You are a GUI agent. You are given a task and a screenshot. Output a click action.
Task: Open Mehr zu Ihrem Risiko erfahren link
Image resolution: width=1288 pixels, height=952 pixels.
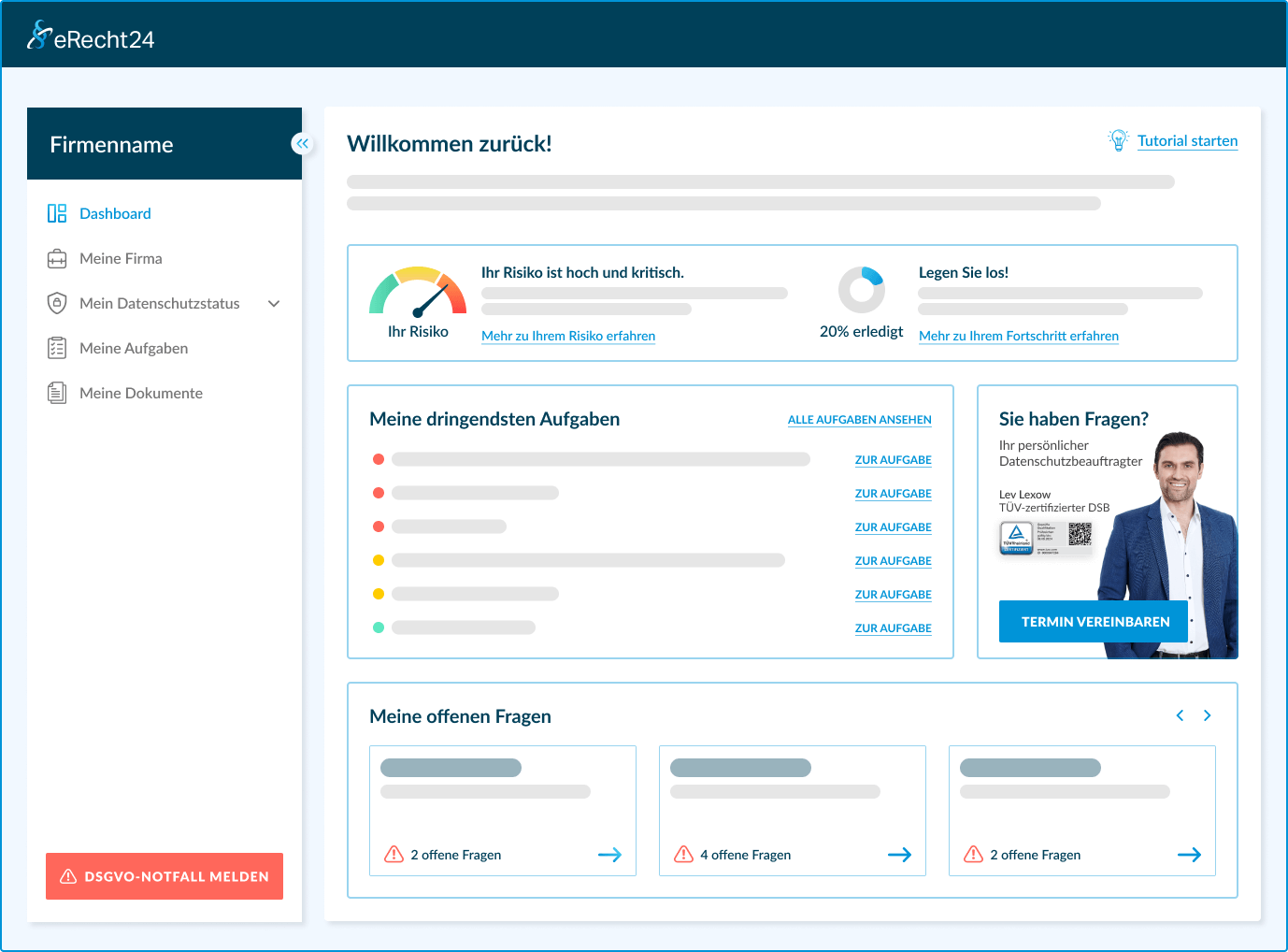click(x=567, y=336)
